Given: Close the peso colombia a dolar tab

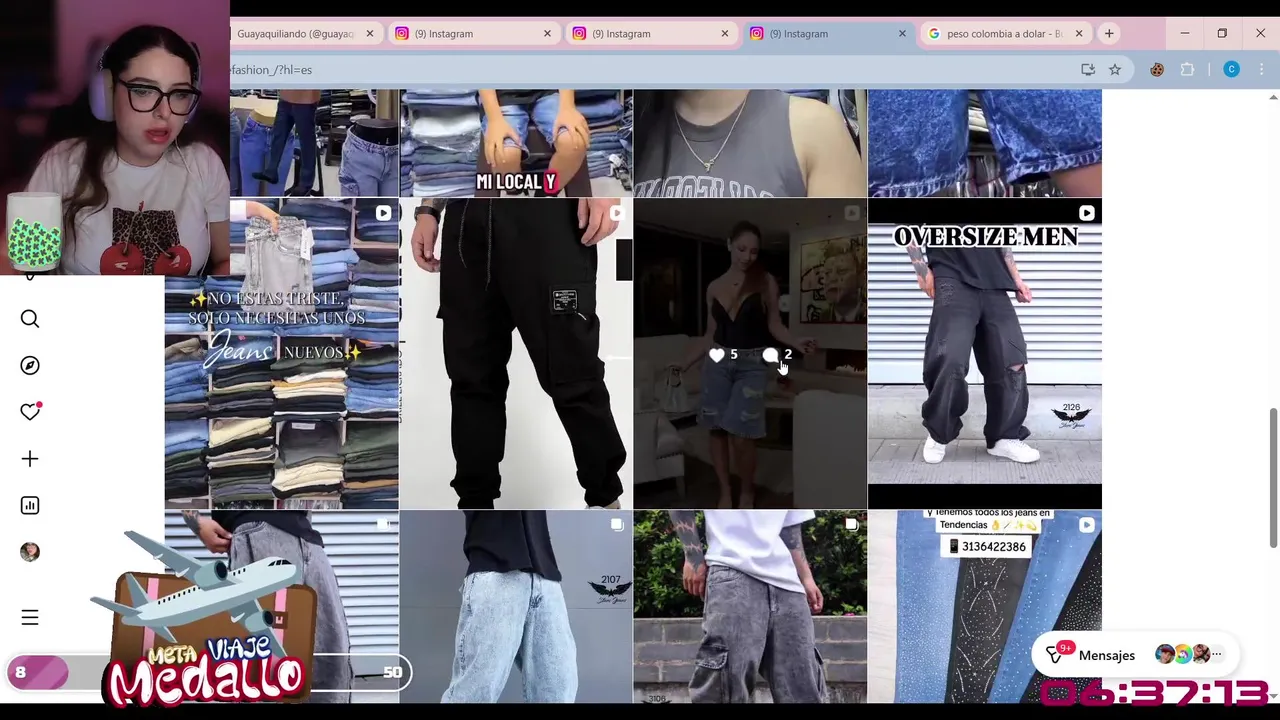Looking at the screenshot, I should coord(1079,34).
